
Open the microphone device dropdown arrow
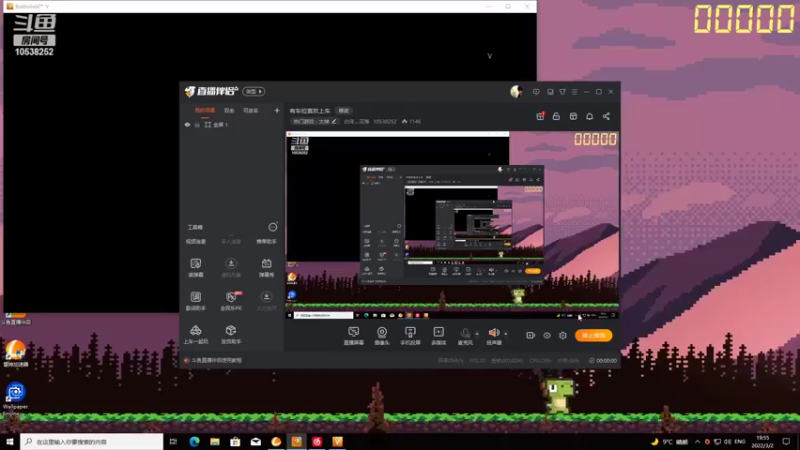coord(477,334)
